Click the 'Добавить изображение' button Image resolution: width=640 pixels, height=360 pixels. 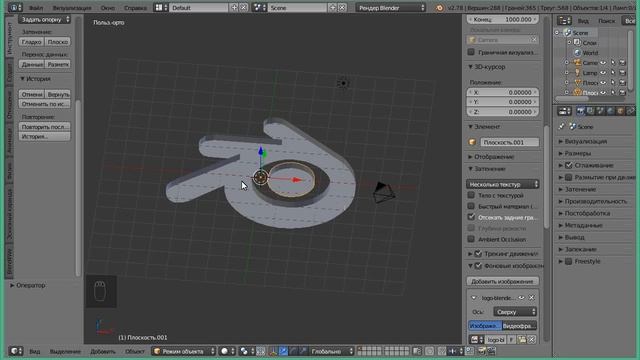(x=502, y=281)
